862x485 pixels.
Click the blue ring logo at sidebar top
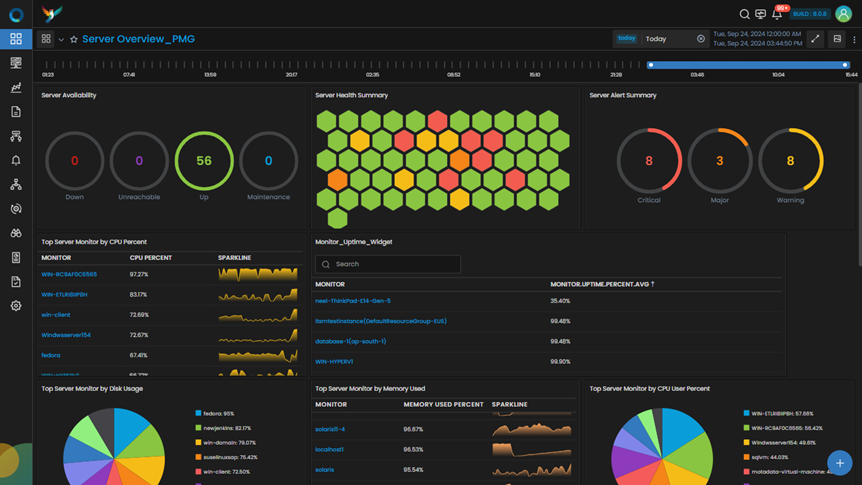16,14
